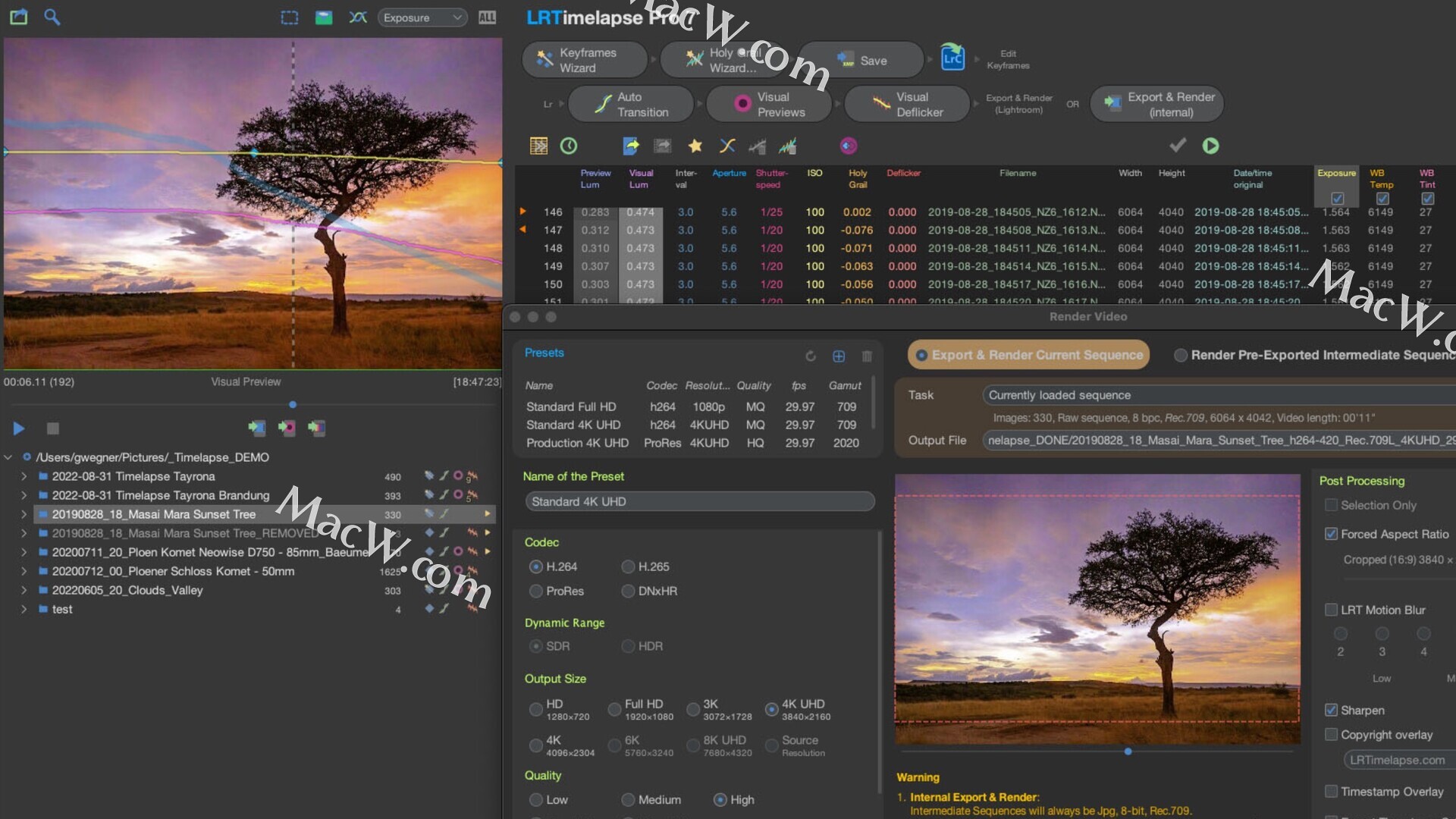Click the green clock icon
The image size is (1456, 819).
pos(569,146)
